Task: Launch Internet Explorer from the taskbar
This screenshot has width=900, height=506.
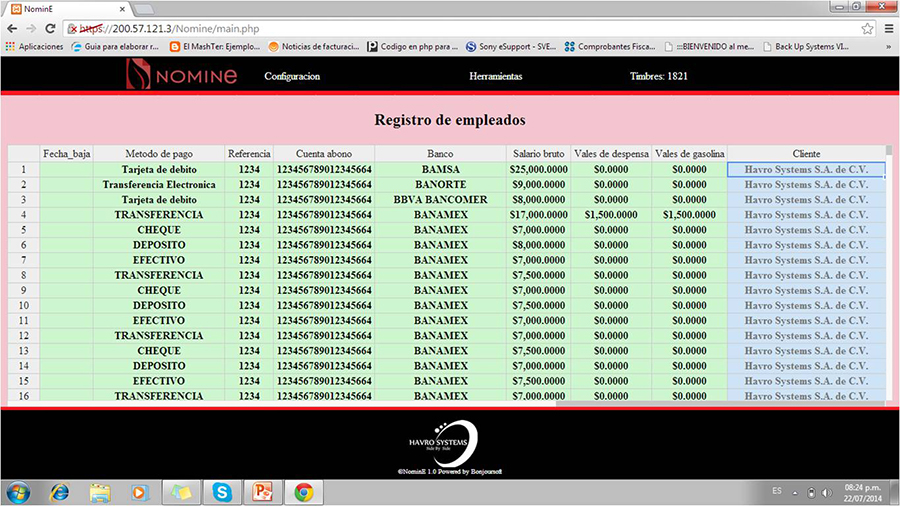Action: [x=59, y=492]
